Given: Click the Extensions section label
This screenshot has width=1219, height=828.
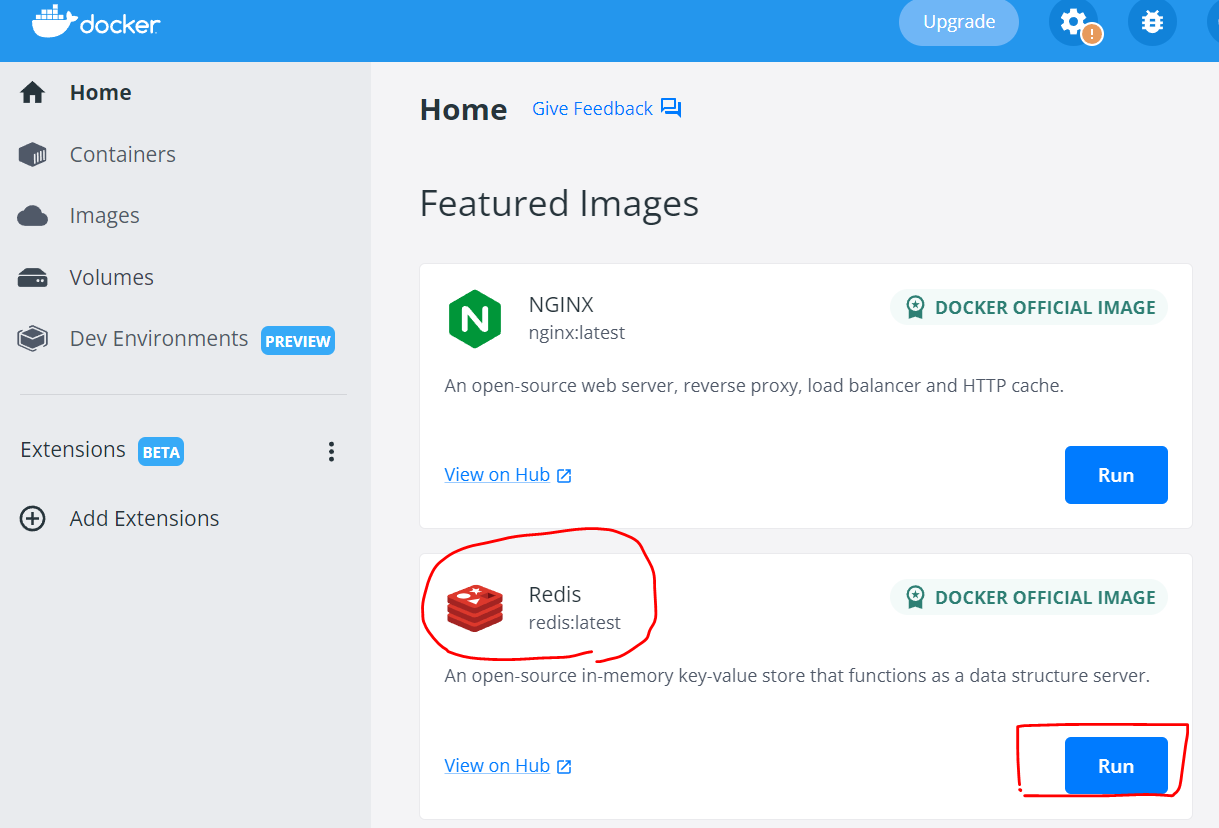Looking at the screenshot, I should [73, 450].
